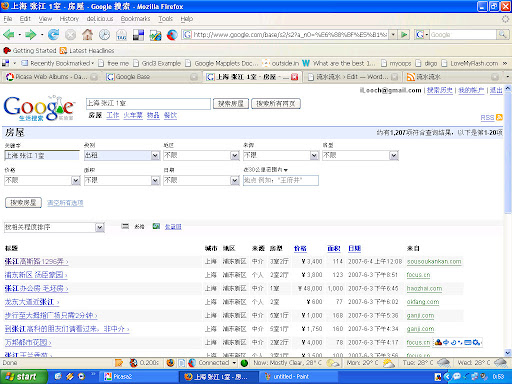Switch to the Picasa Web Albums tab

[52, 77]
